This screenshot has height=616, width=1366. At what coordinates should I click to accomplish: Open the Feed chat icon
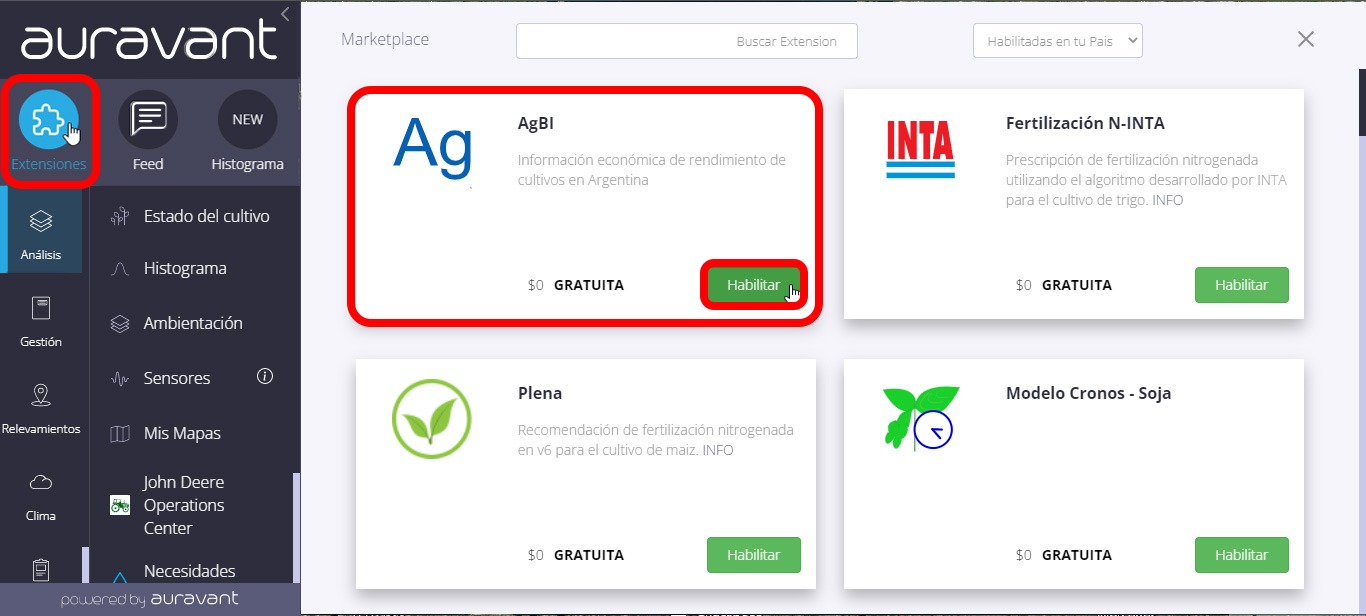[148, 119]
